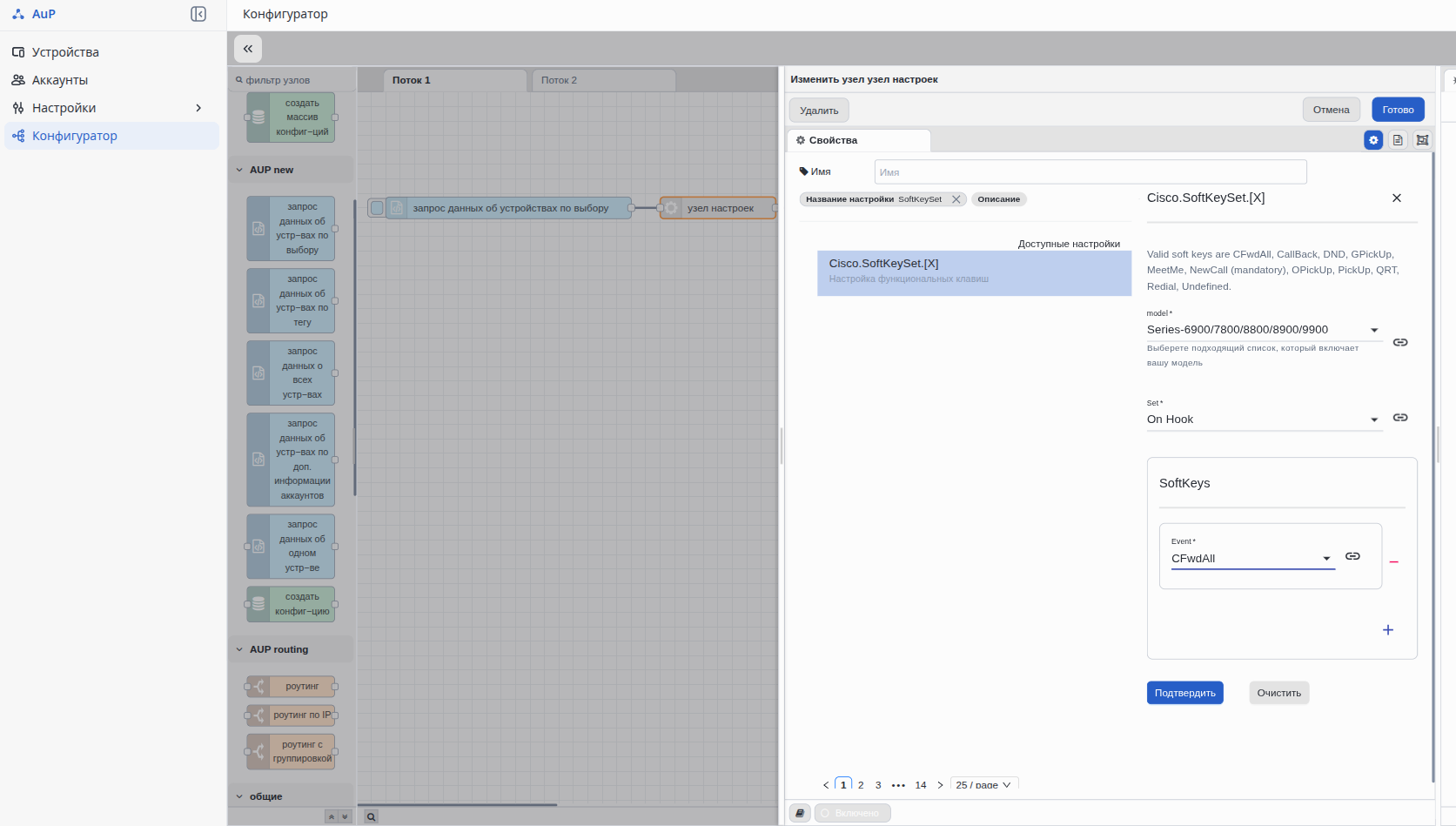Go to page 14 of settings
1456x826 pixels.
click(921, 785)
